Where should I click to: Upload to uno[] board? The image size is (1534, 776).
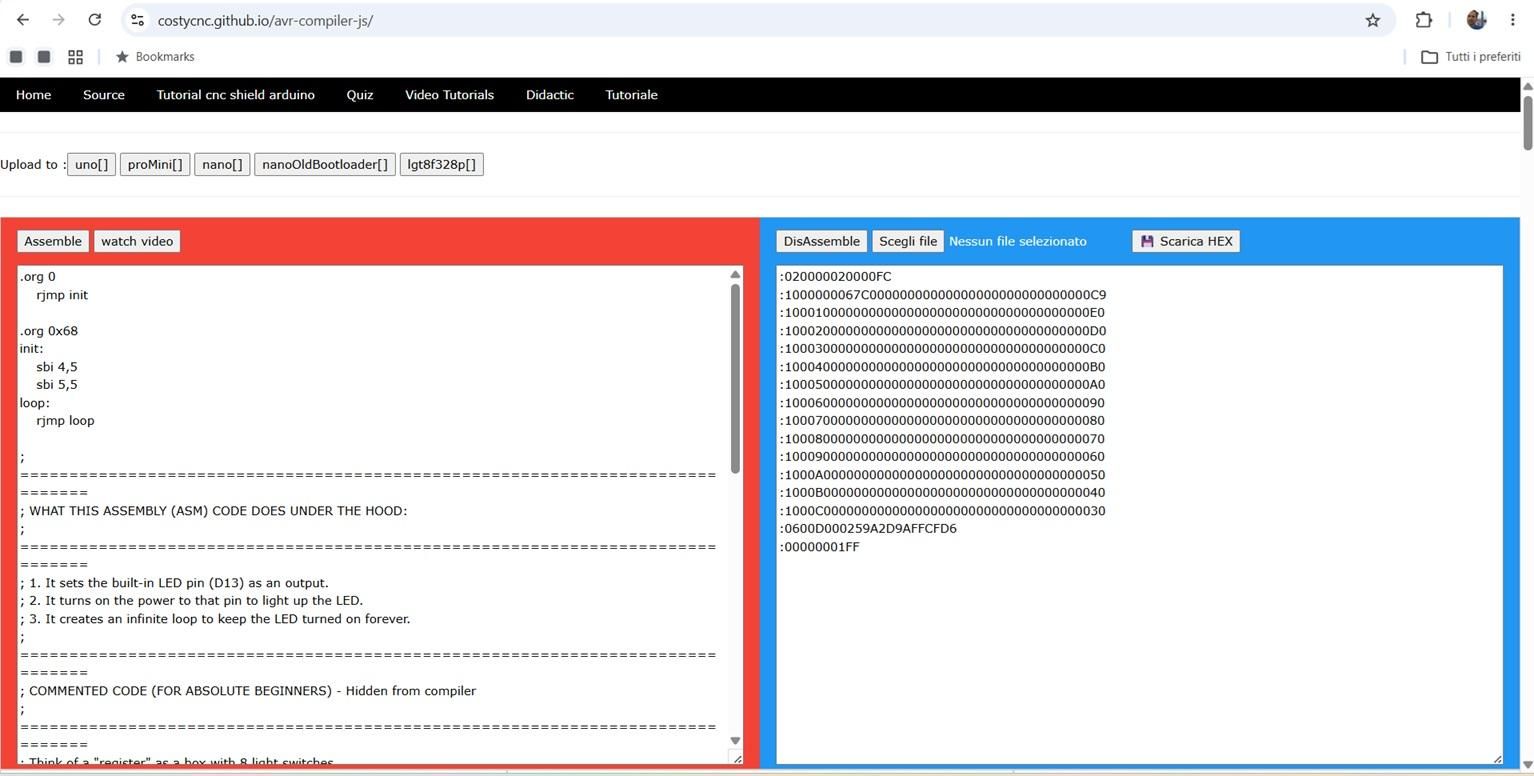click(x=91, y=164)
